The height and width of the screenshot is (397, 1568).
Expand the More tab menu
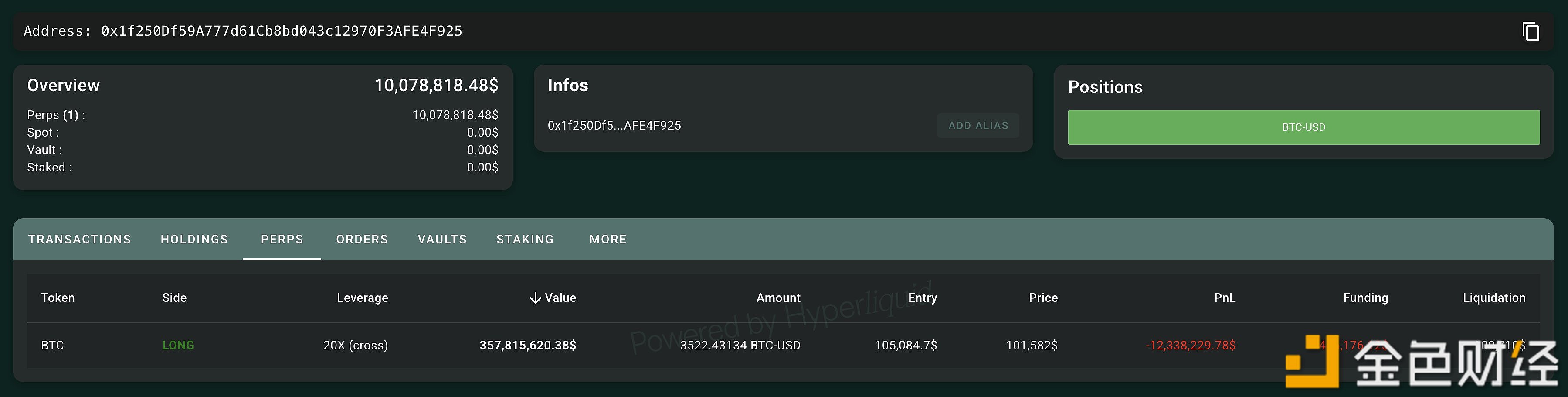click(608, 240)
